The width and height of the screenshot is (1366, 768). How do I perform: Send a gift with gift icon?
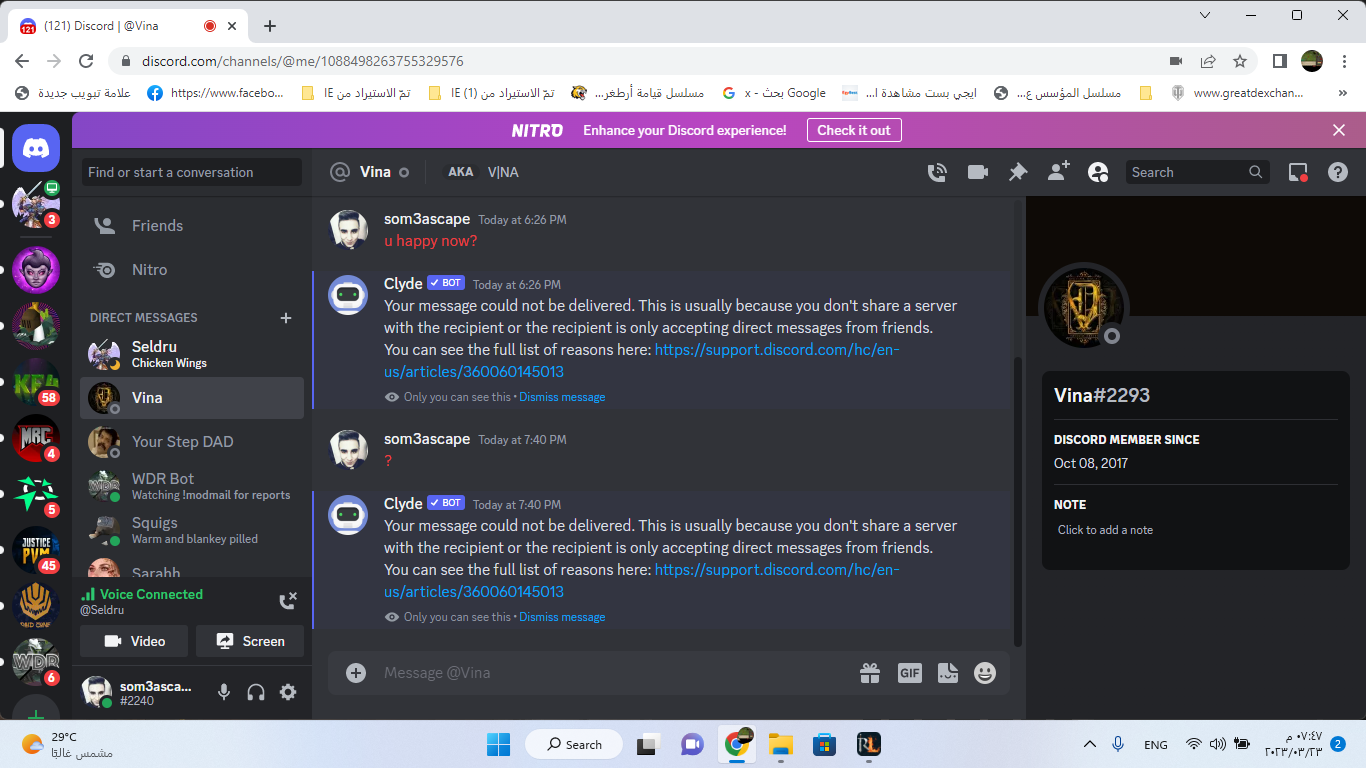870,673
